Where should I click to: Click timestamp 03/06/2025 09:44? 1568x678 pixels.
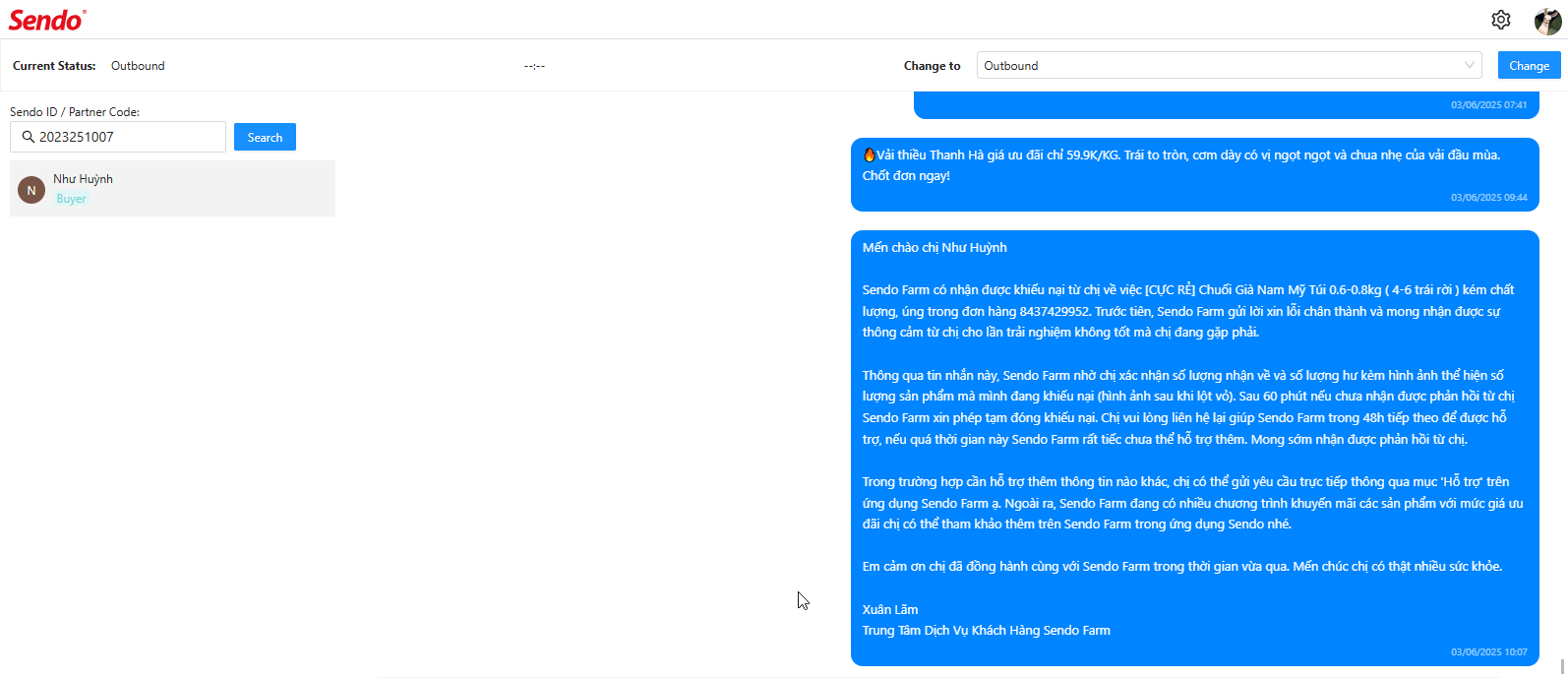[x=1488, y=198]
